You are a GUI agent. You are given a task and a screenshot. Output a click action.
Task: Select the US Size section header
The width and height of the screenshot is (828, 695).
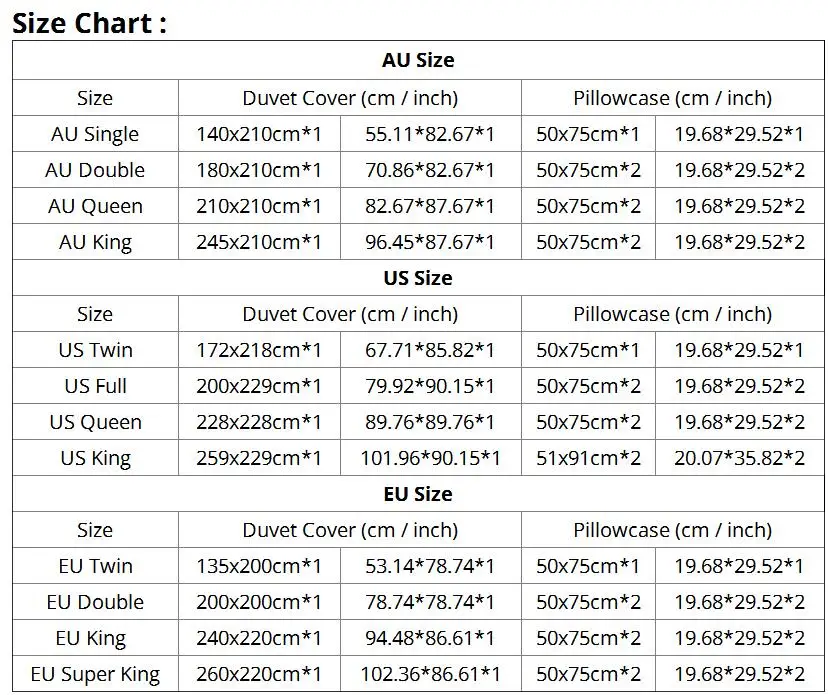point(417,278)
